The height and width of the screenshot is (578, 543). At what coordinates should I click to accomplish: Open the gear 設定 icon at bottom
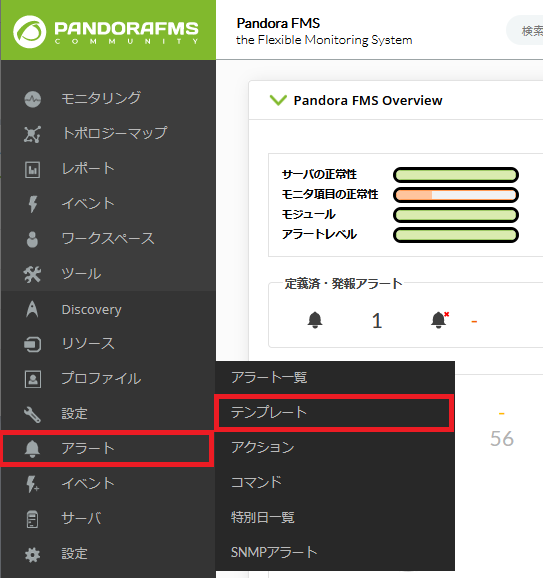pos(32,554)
